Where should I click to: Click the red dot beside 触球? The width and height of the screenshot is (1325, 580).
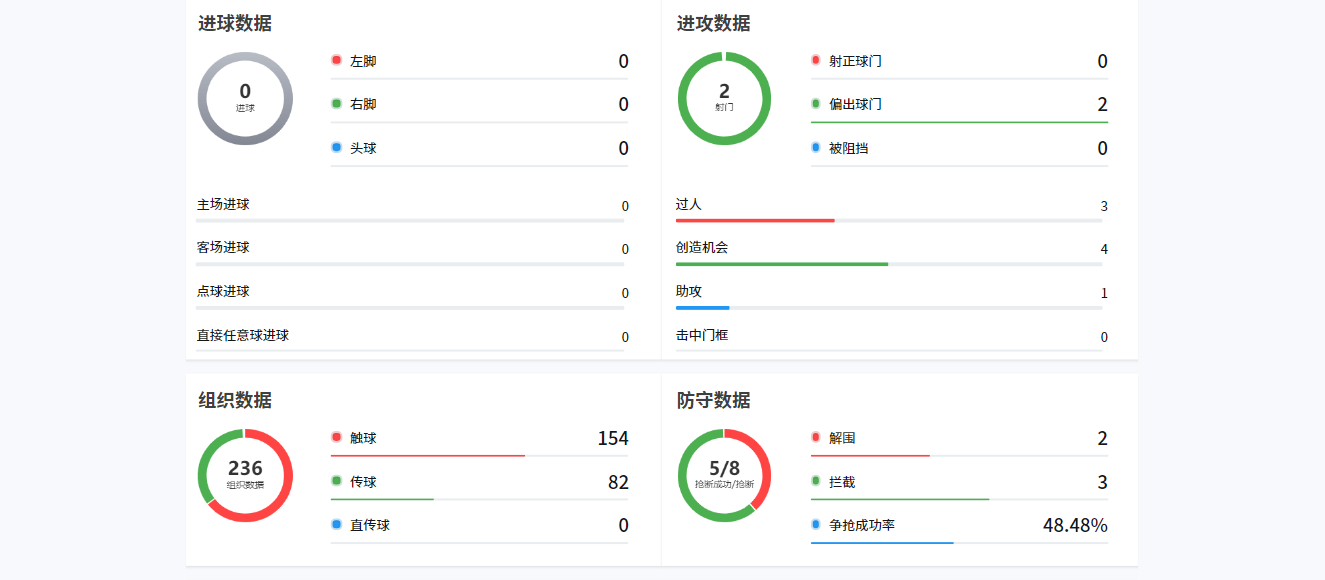pos(337,437)
